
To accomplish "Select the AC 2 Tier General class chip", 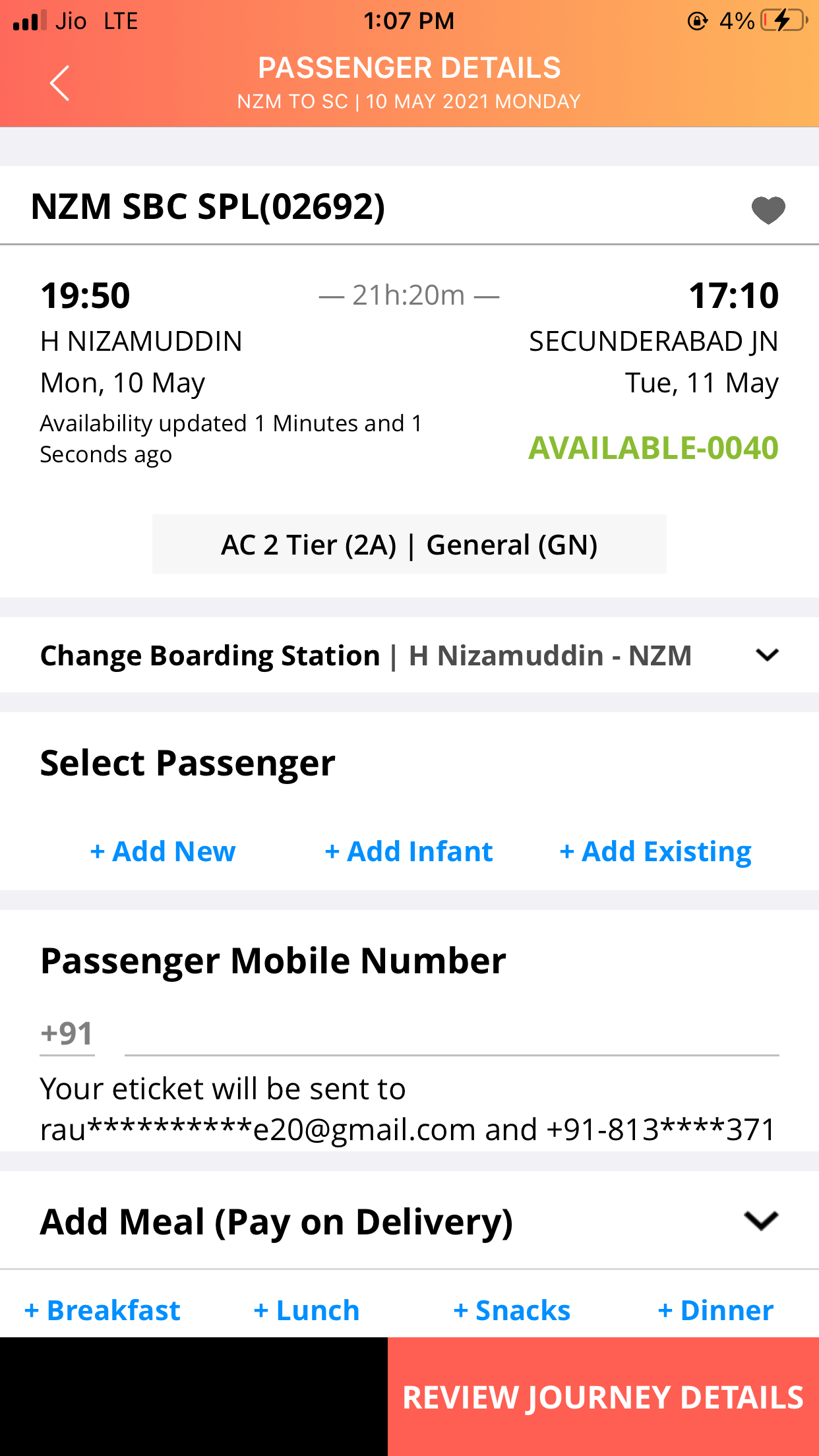I will point(409,545).
